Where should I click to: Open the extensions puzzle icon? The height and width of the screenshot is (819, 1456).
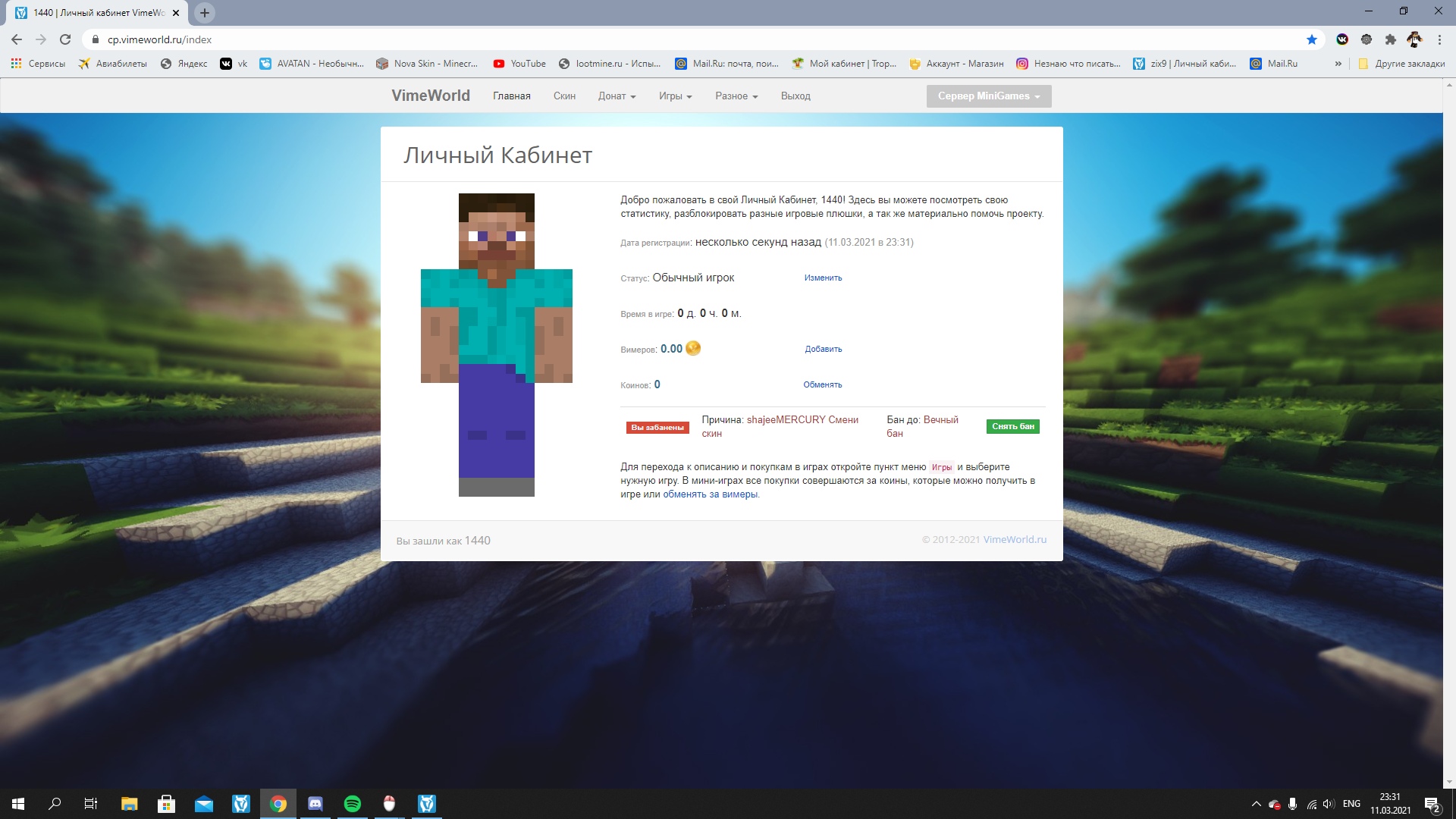pyautogui.click(x=1390, y=39)
